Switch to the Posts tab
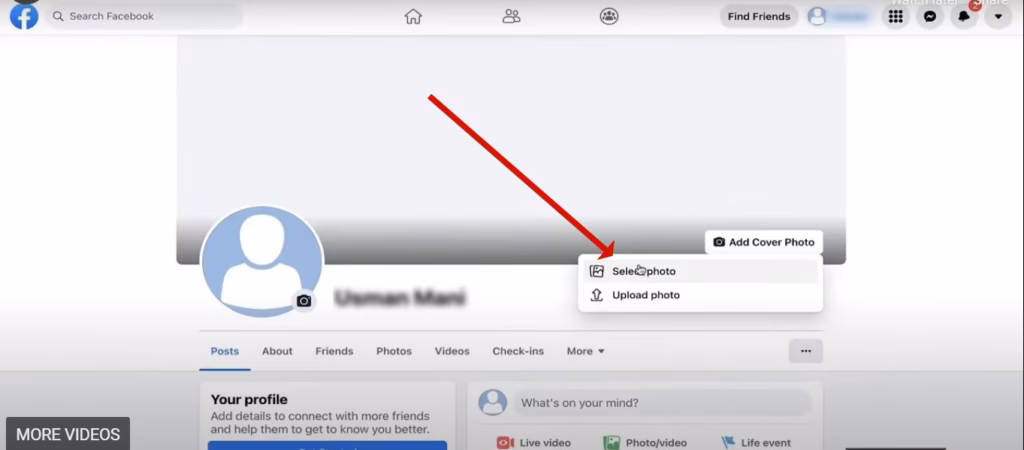 click(225, 351)
